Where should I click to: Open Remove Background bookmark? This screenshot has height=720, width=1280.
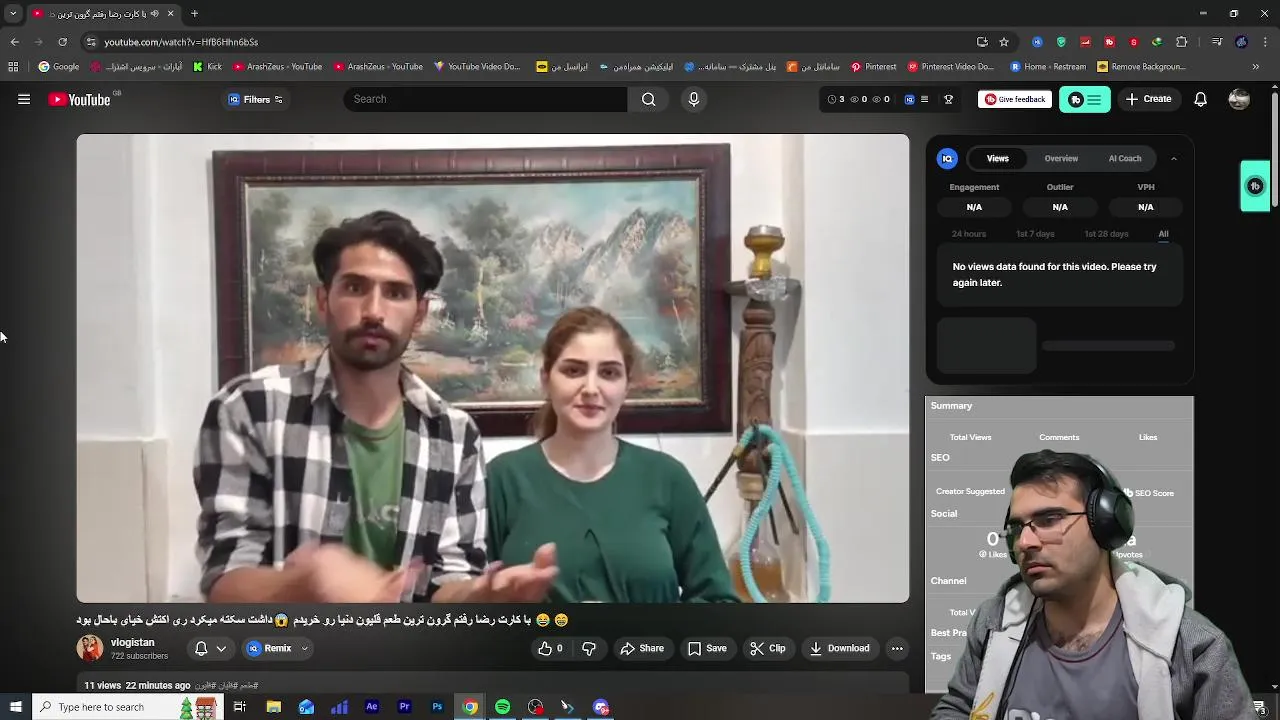(1141, 67)
